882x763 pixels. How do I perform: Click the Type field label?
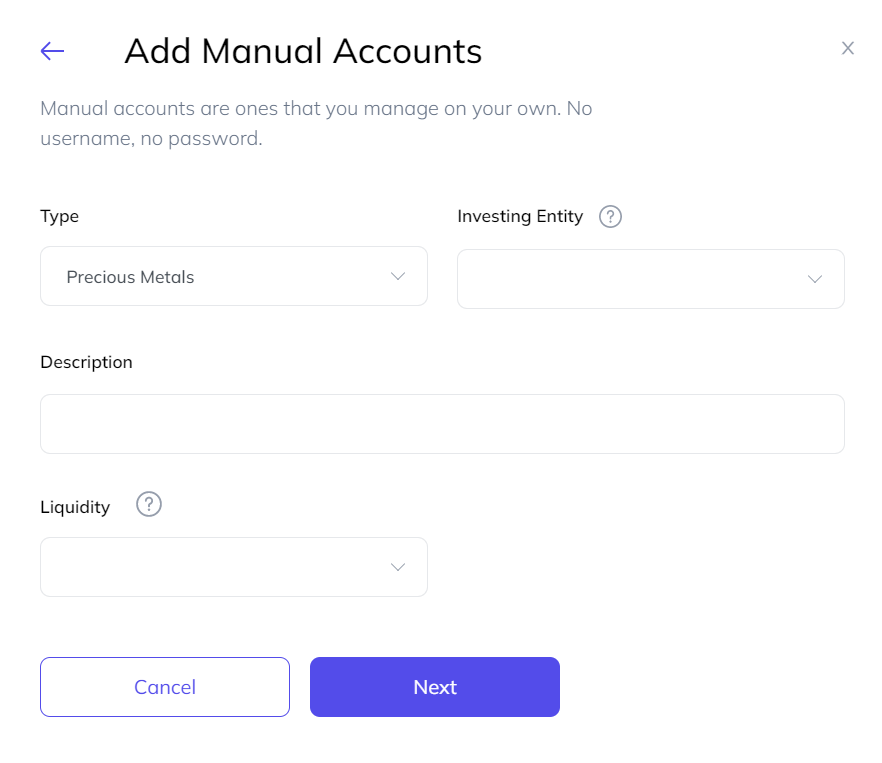[x=59, y=216]
